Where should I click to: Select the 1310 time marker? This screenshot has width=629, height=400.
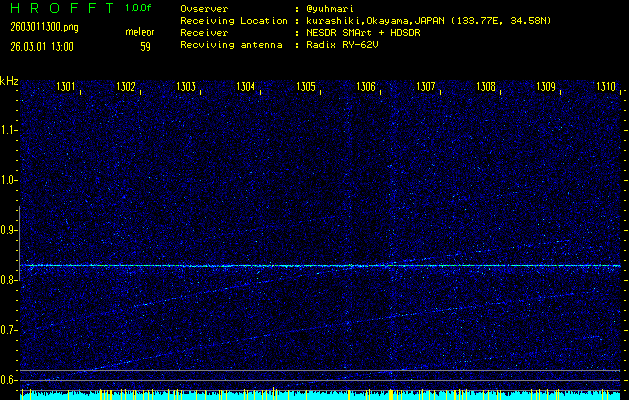(x=605, y=87)
